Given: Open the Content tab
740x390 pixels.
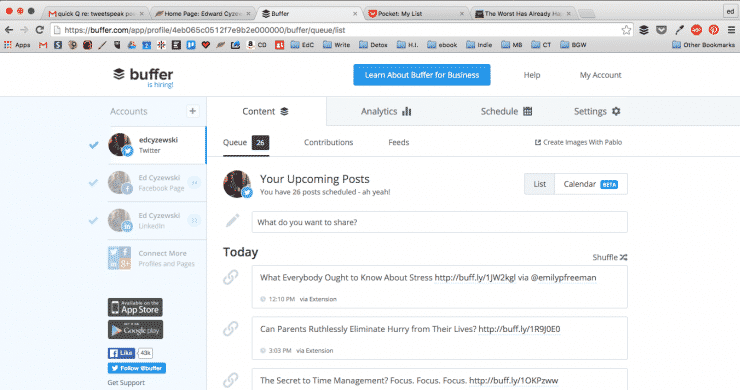Looking at the screenshot, I should click(266, 111).
